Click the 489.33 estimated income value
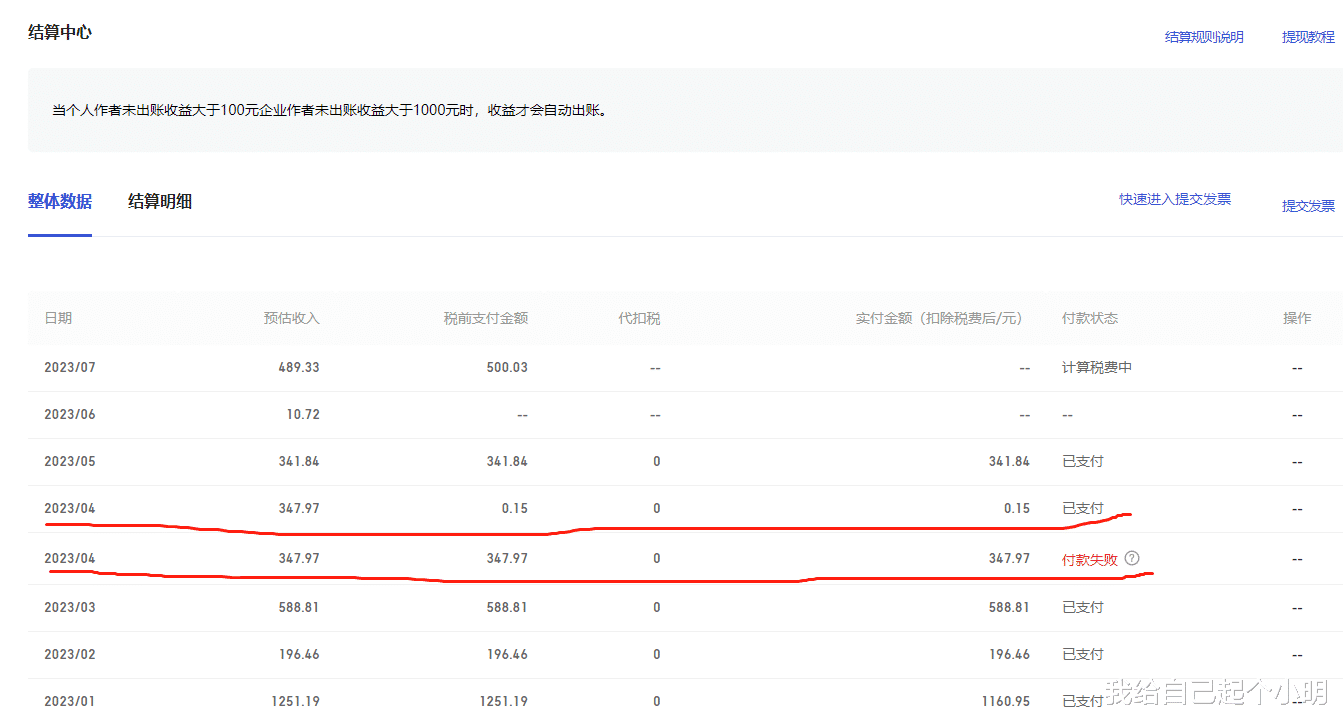 (x=299, y=367)
